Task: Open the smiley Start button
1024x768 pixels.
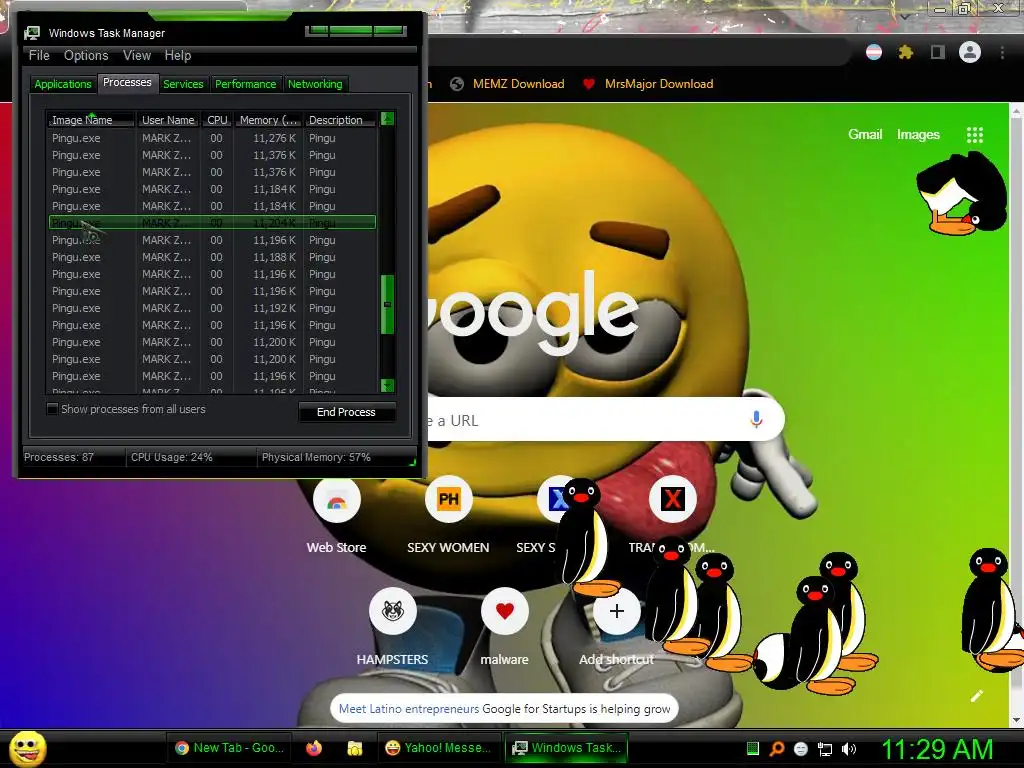Action: (27, 748)
